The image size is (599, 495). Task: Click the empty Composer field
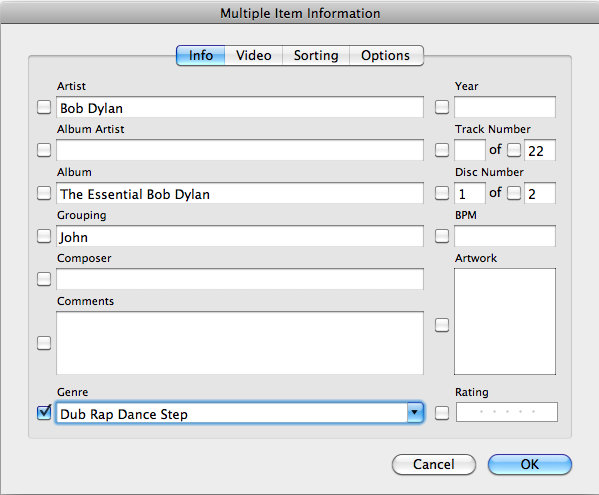240,279
